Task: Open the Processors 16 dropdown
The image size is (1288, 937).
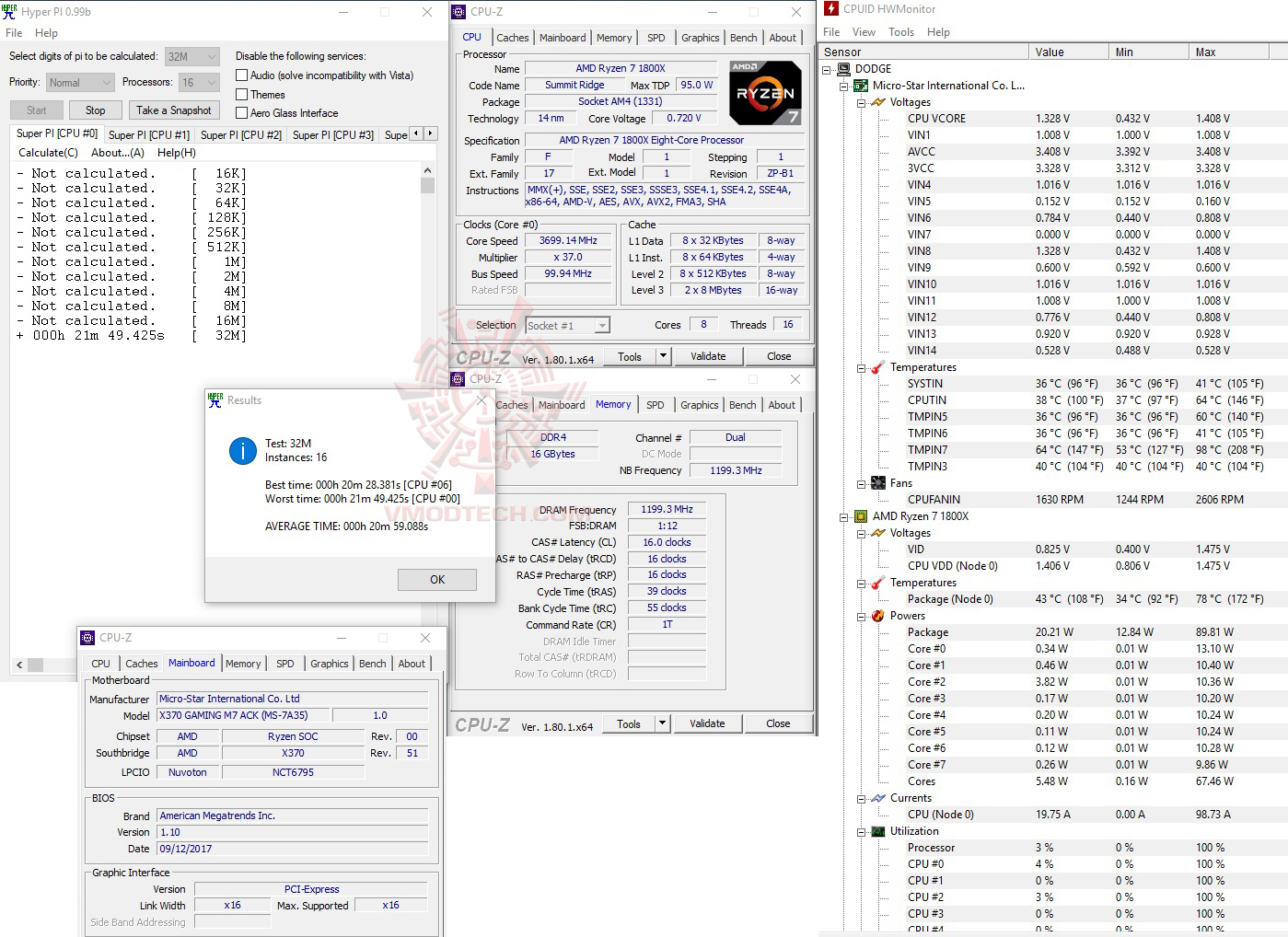Action: pyautogui.click(x=199, y=83)
